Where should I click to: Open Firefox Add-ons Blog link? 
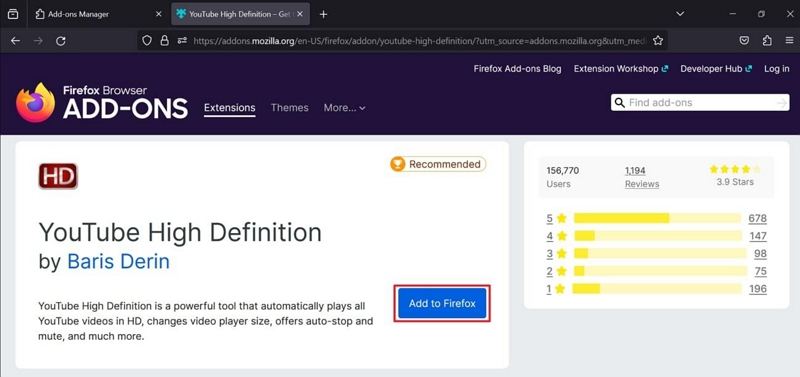(x=517, y=69)
